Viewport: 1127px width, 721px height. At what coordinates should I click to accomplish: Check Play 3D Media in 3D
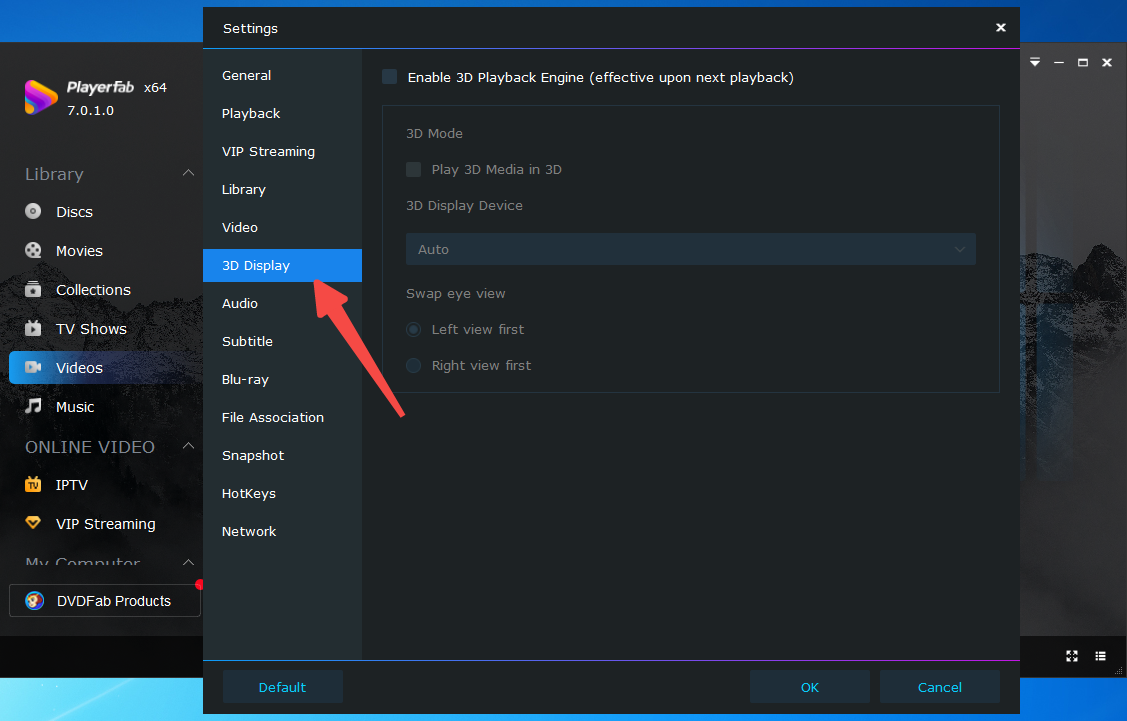tap(413, 169)
